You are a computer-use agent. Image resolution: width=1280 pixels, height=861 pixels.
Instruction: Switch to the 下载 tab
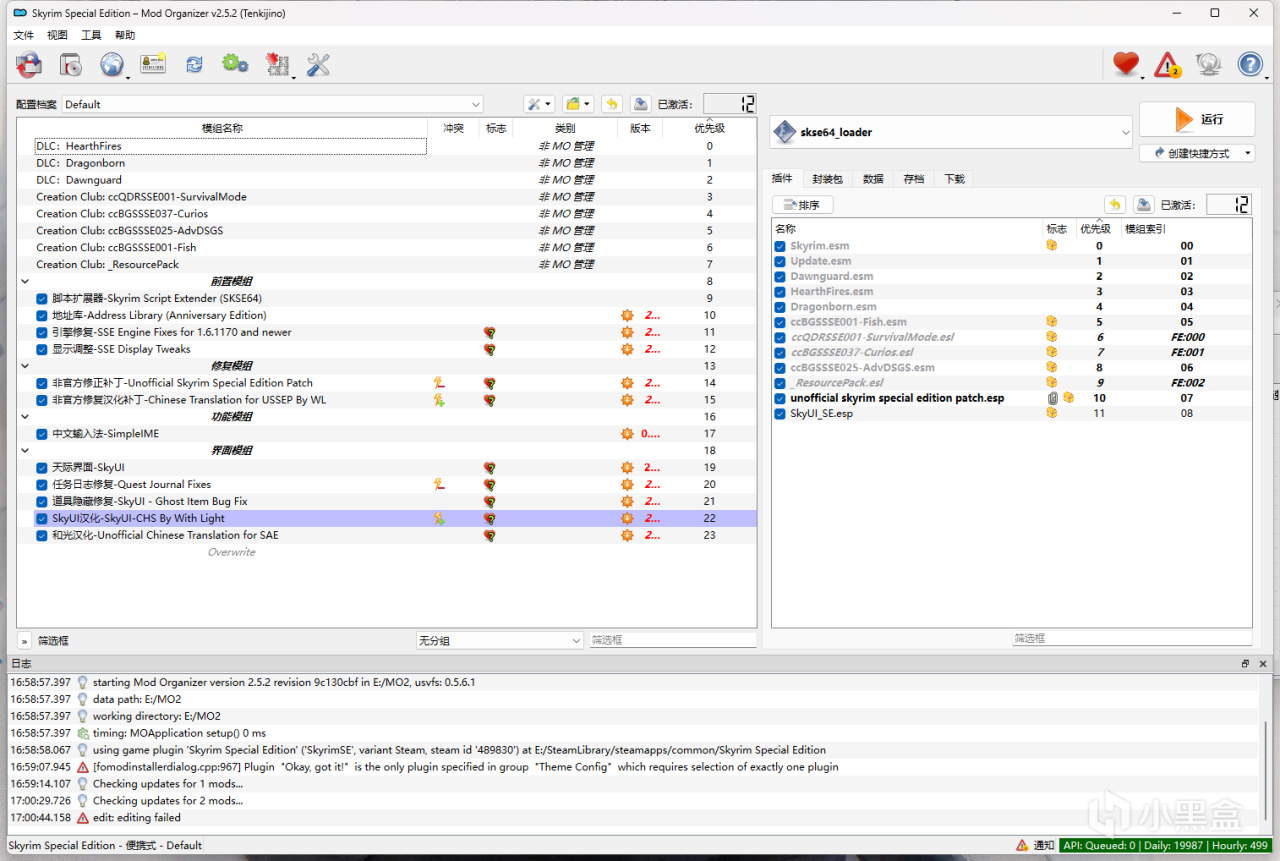coord(954,179)
